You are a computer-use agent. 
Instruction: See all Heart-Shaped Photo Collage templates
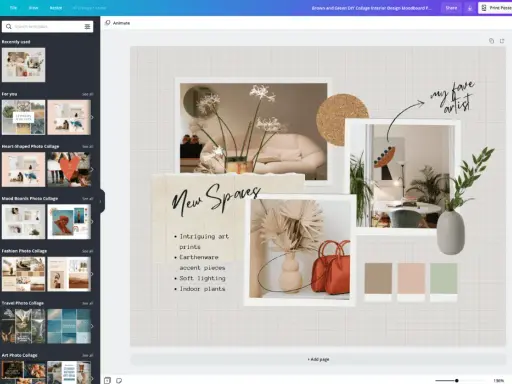88,147
